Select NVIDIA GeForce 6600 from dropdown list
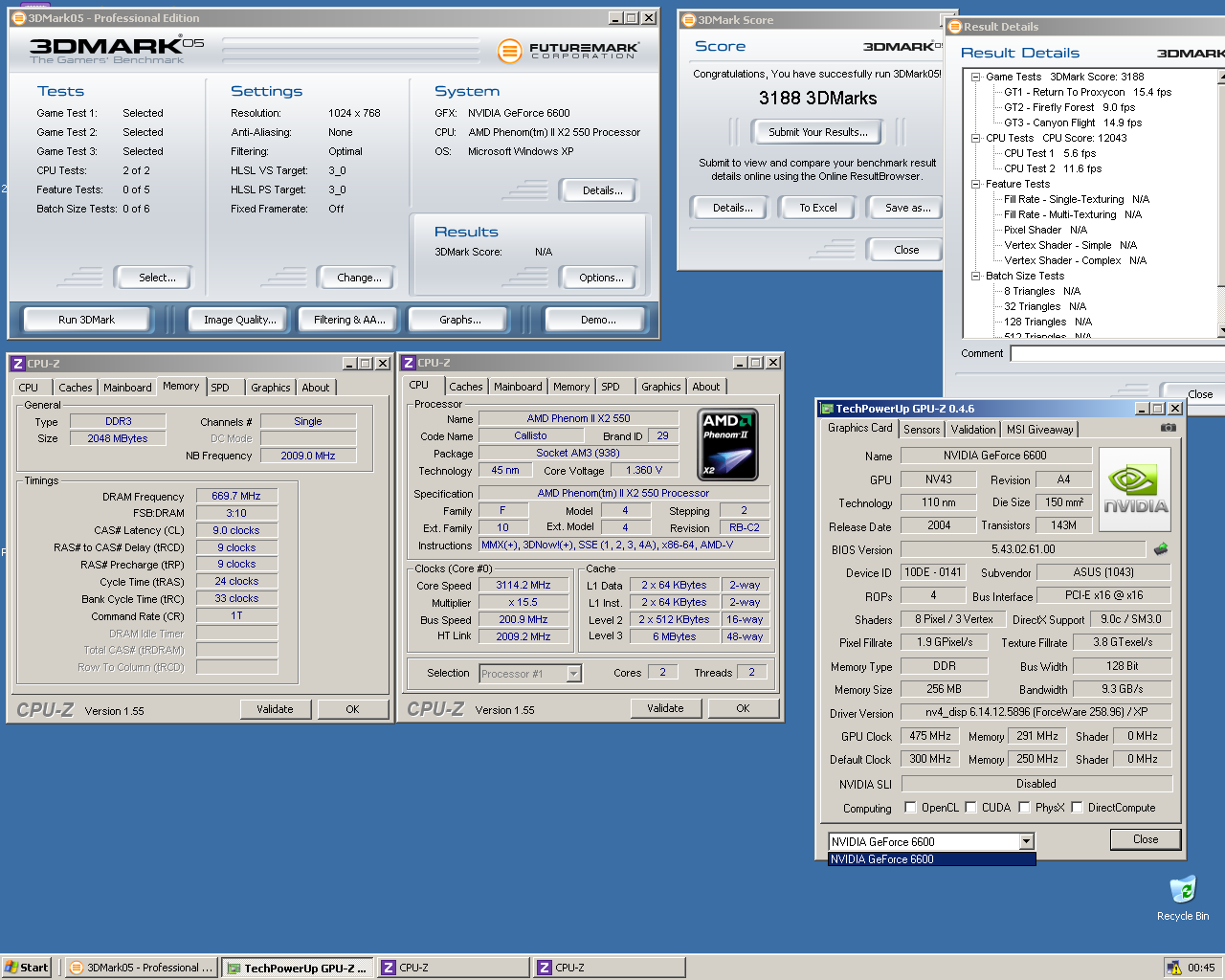Screen dimensions: 1225x980 click(x=931, y=859)
